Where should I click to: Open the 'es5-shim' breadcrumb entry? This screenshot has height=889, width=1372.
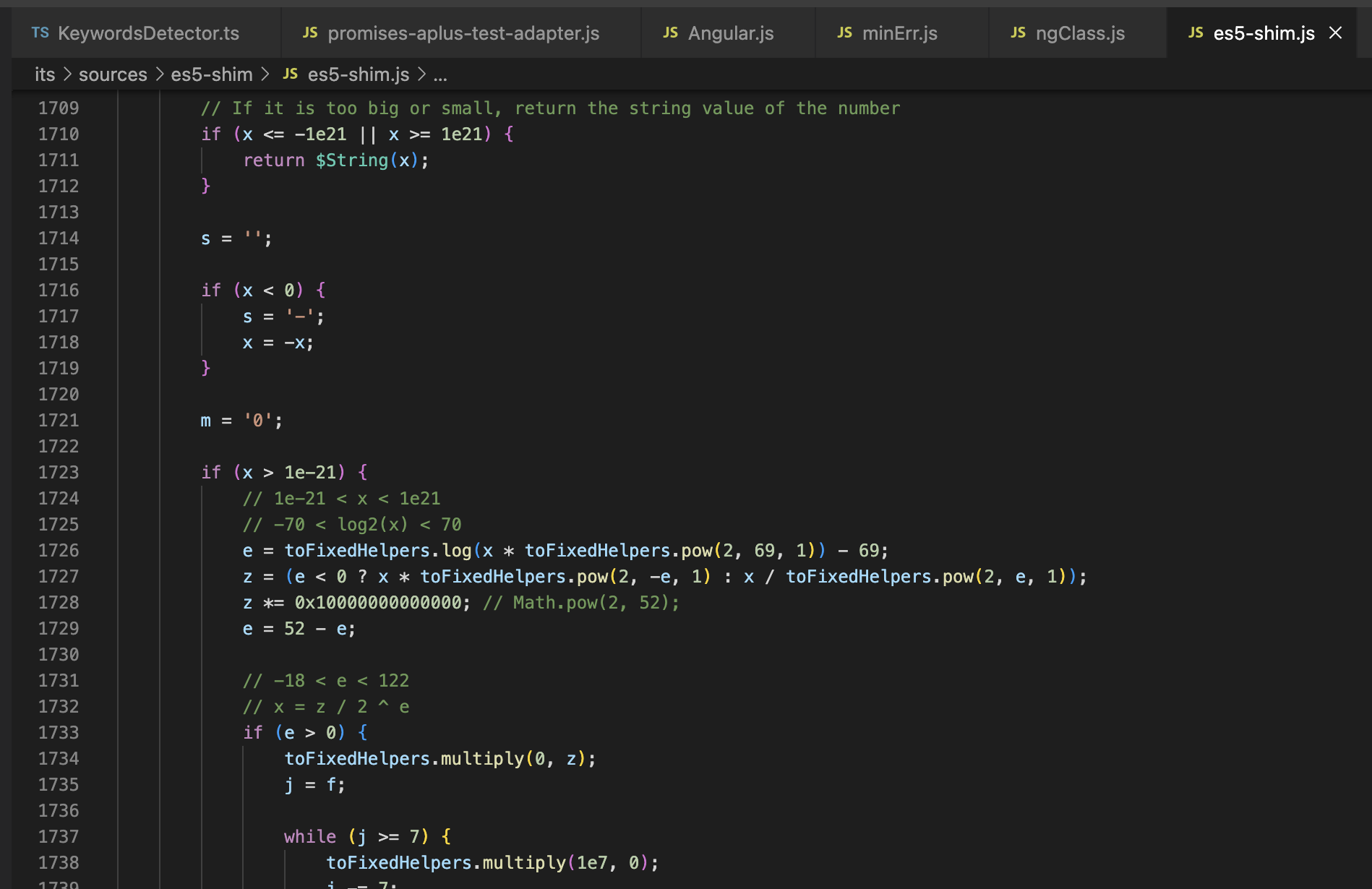211,74
